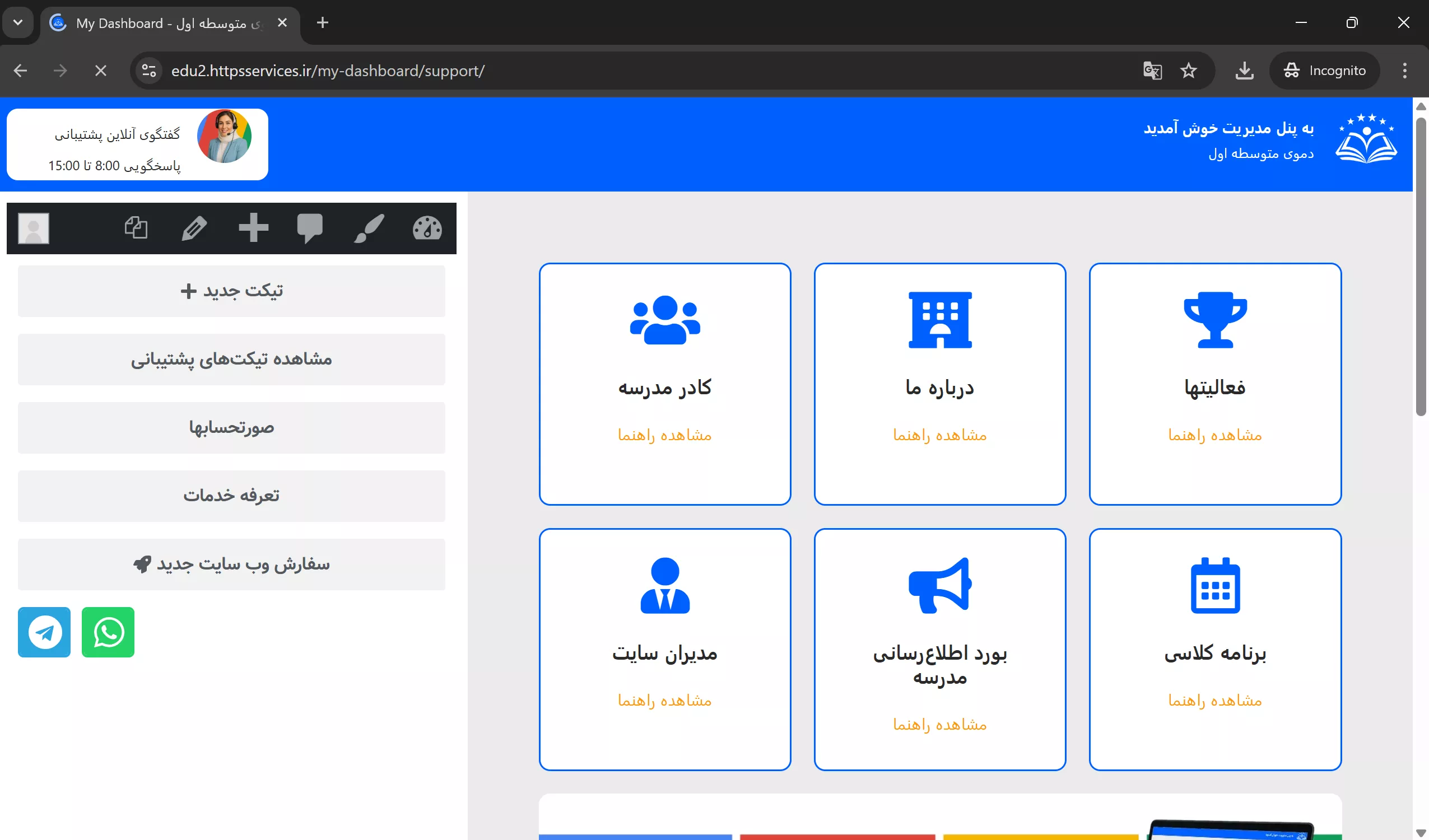Screen dimensions: 1429x840
Task: Open the Telegram support icon
Action: click(x=44, y=632)
